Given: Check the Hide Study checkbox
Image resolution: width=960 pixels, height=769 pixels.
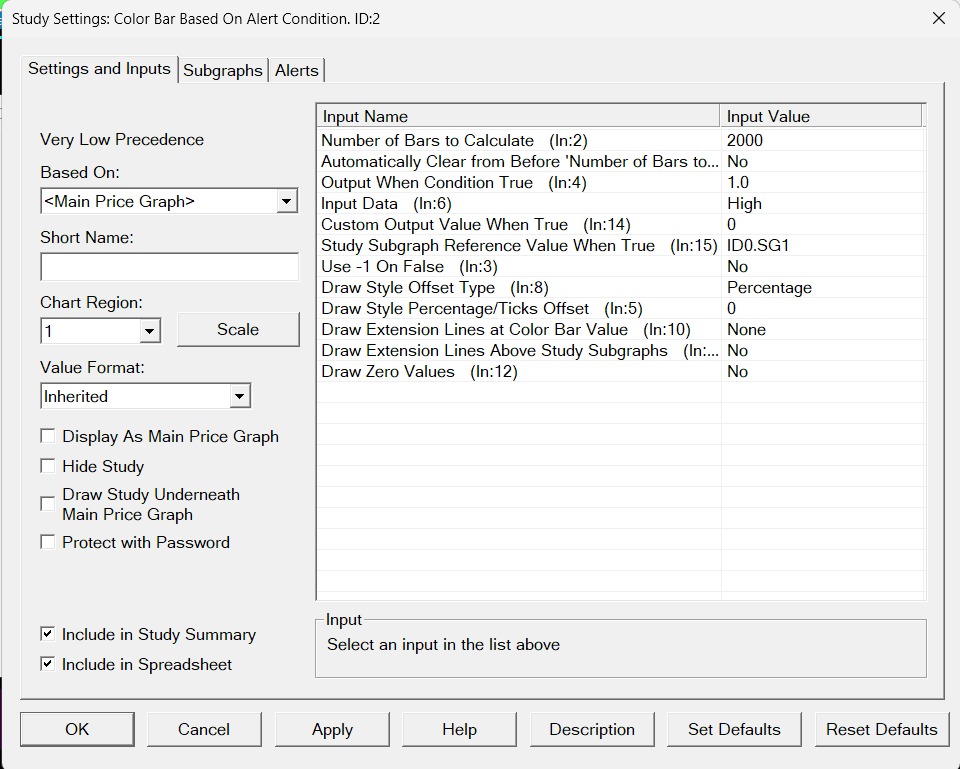Looking at the screenshot, I should pyautogui.click(x=48, y=466).
